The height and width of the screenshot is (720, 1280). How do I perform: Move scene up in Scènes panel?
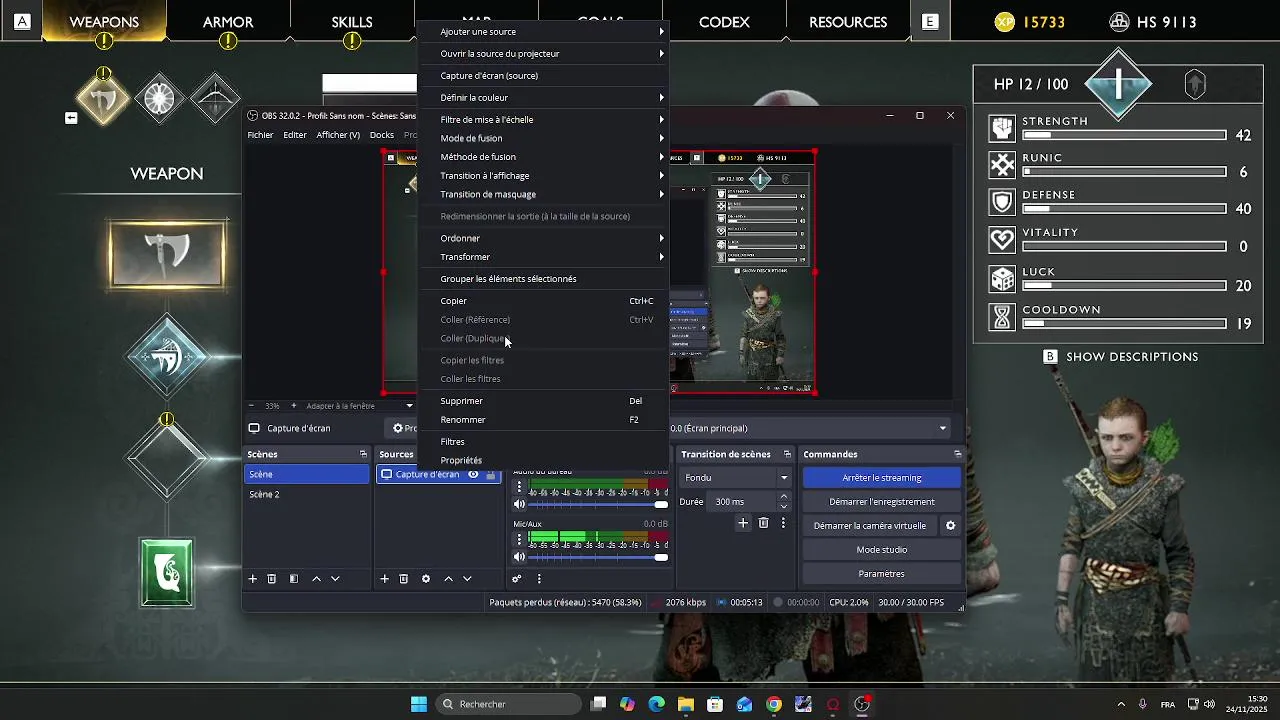[317, 579]
